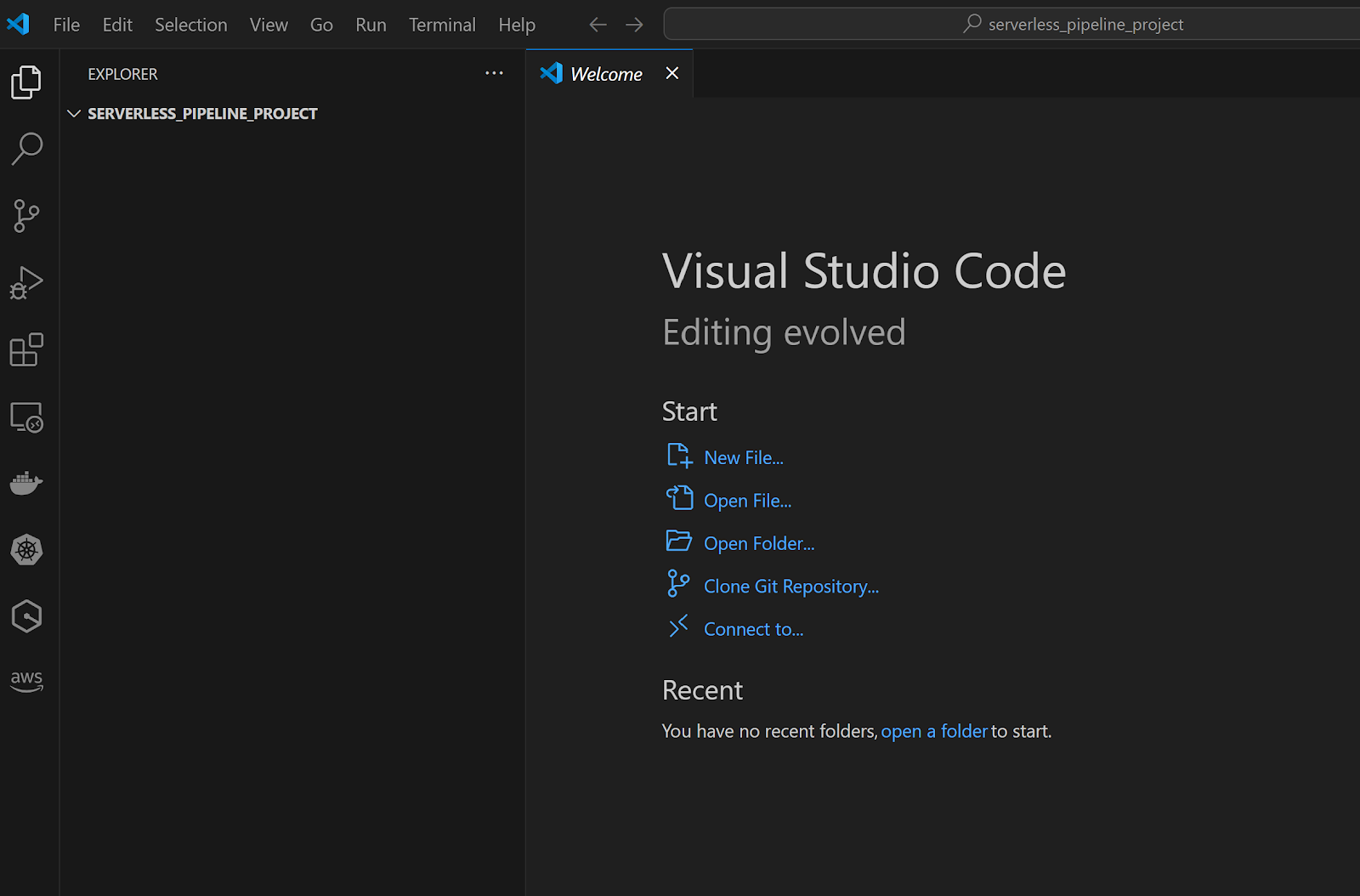1360x896 pixels.
Task: Collapse the SERVERLESS_PIPELINE_PROJECT chevron
Action: [74, 114]
